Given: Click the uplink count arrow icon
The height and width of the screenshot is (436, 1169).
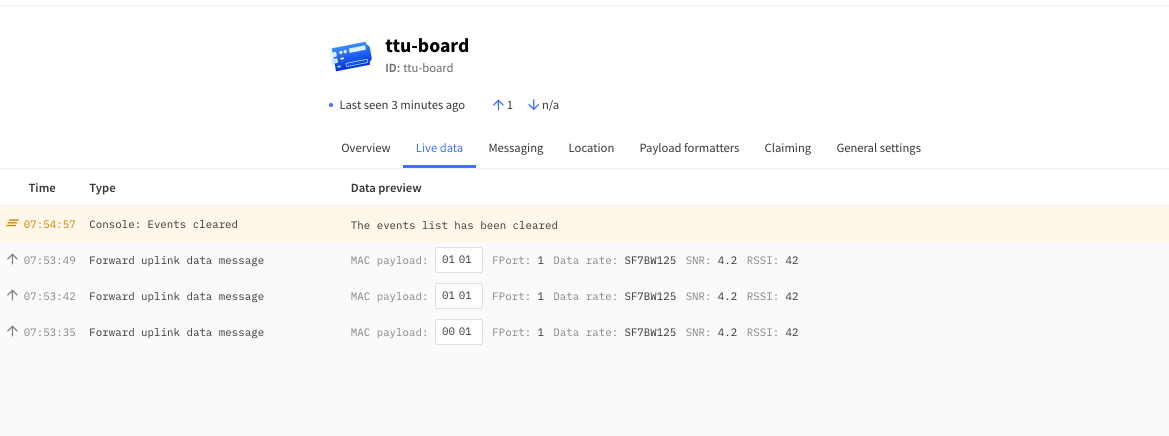Looking at the screenshot, I should tap(498, 105).
